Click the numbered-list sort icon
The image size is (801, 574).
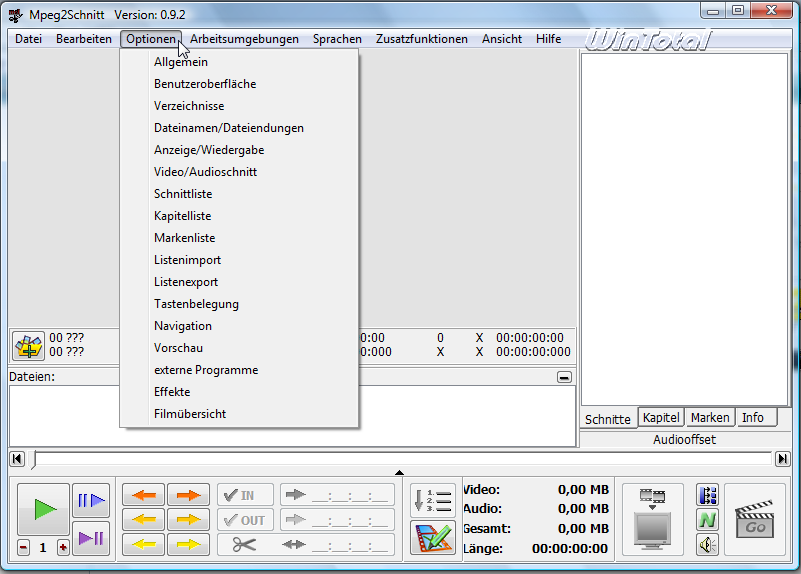pos(433,500)
